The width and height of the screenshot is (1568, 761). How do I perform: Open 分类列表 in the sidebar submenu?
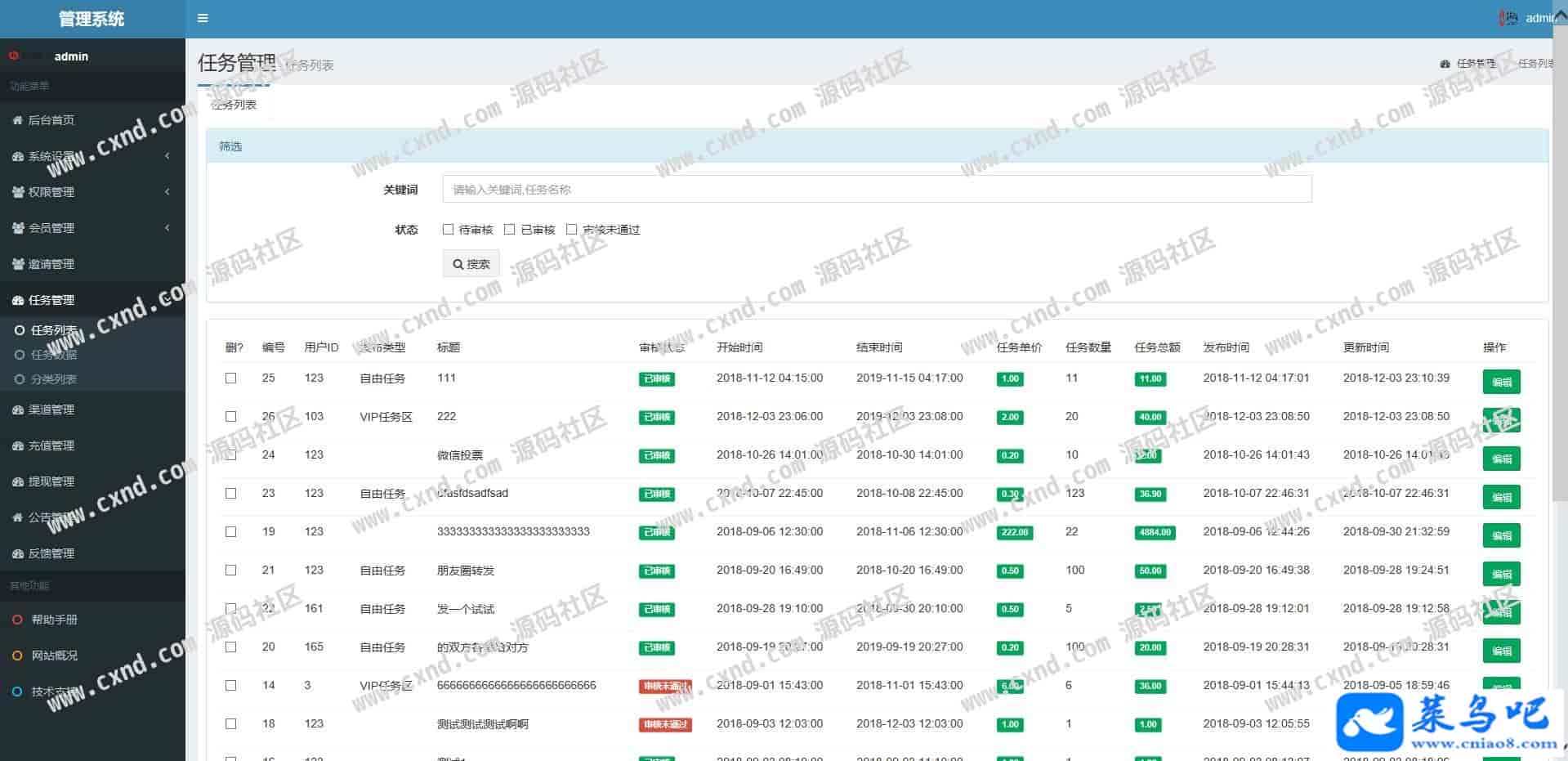click(x=54, y=379)
